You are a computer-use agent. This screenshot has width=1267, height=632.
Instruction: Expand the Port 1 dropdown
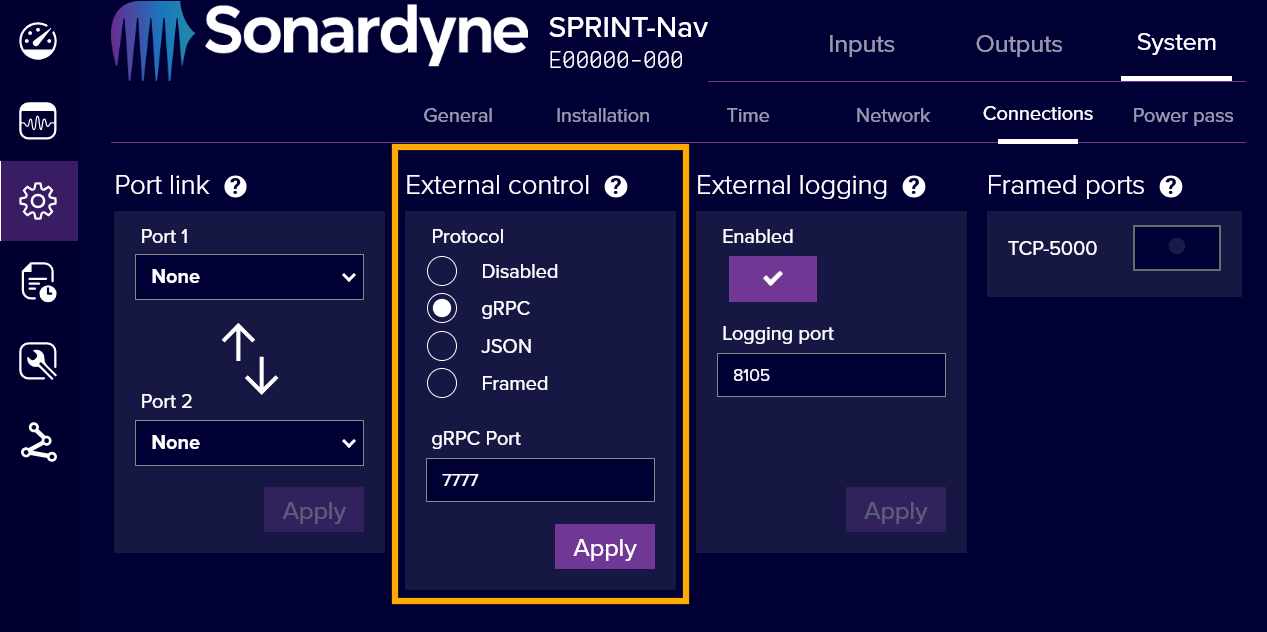click(249, 277)
